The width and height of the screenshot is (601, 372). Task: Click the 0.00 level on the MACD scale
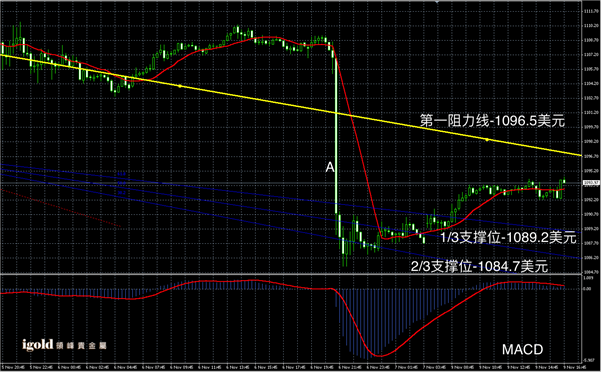click(x=587, y=288)
